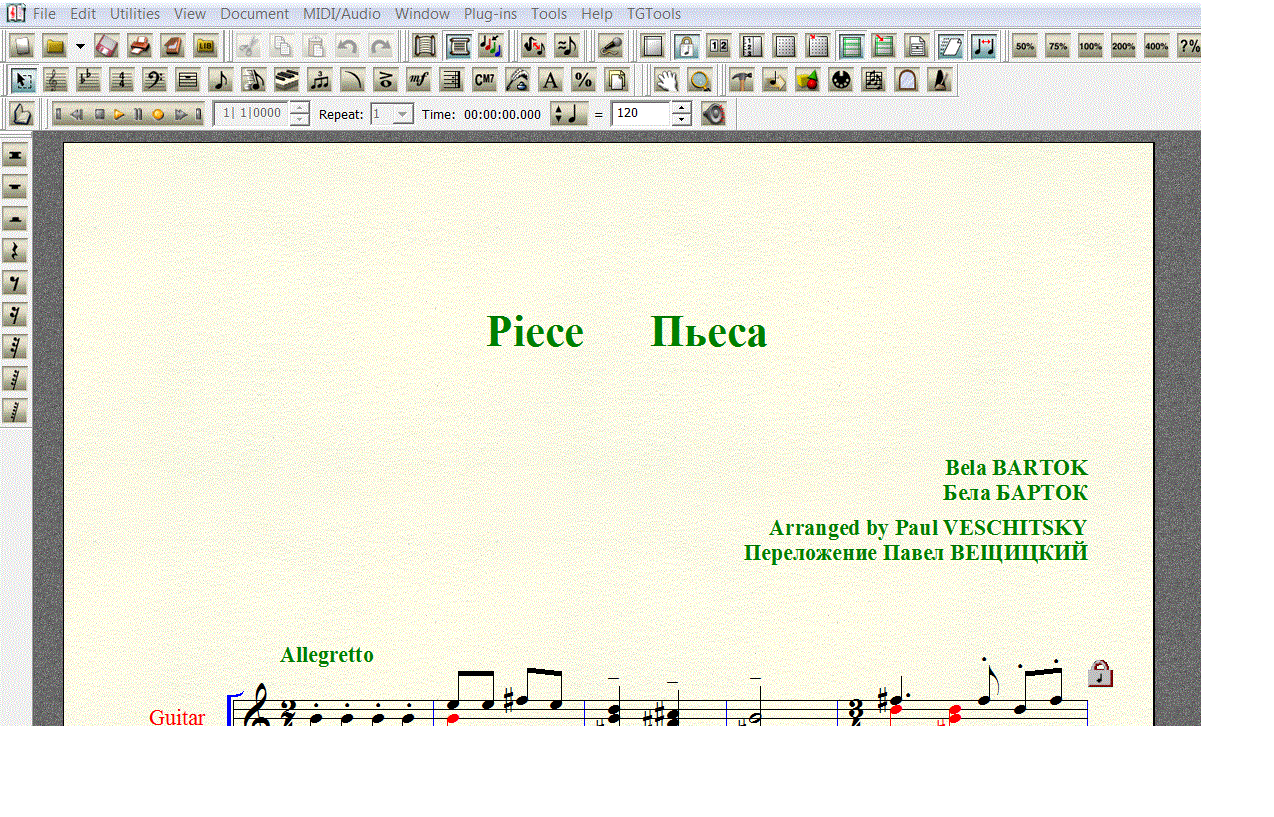Activate the Chord tool CM7 icon

click(485, 81)
